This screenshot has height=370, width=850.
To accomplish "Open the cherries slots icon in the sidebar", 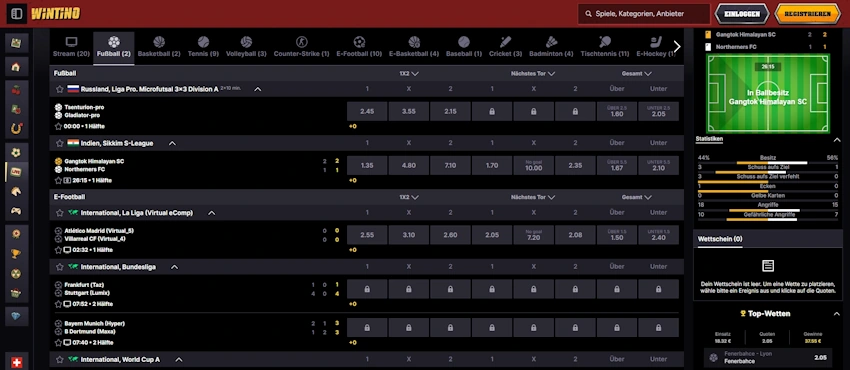I will coord(16,90).
